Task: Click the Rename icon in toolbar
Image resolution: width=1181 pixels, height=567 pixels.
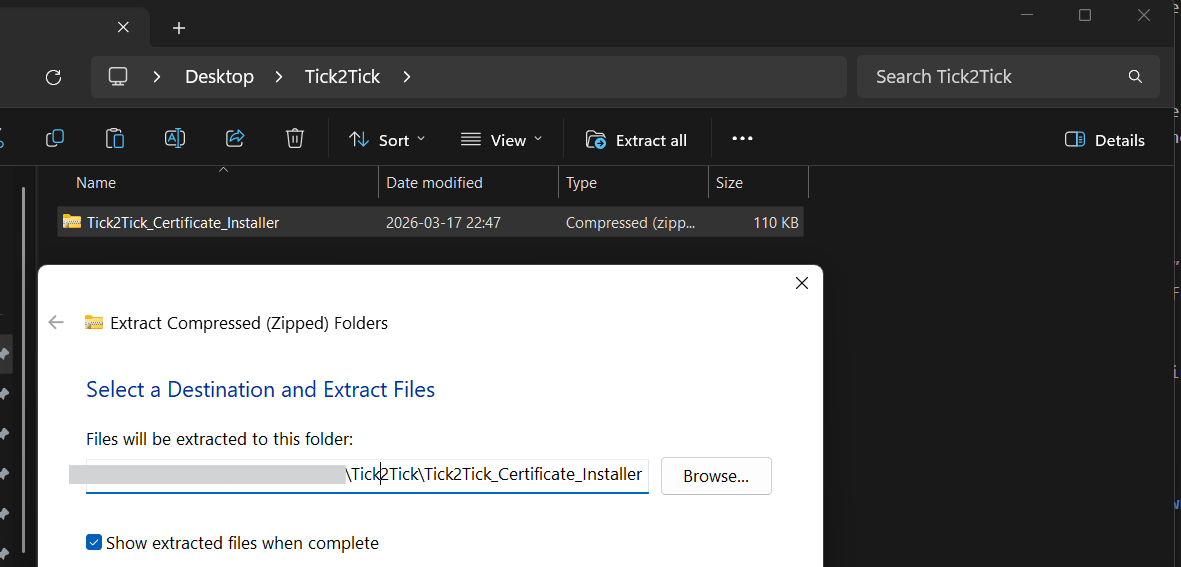Action: tap(175, 139)
